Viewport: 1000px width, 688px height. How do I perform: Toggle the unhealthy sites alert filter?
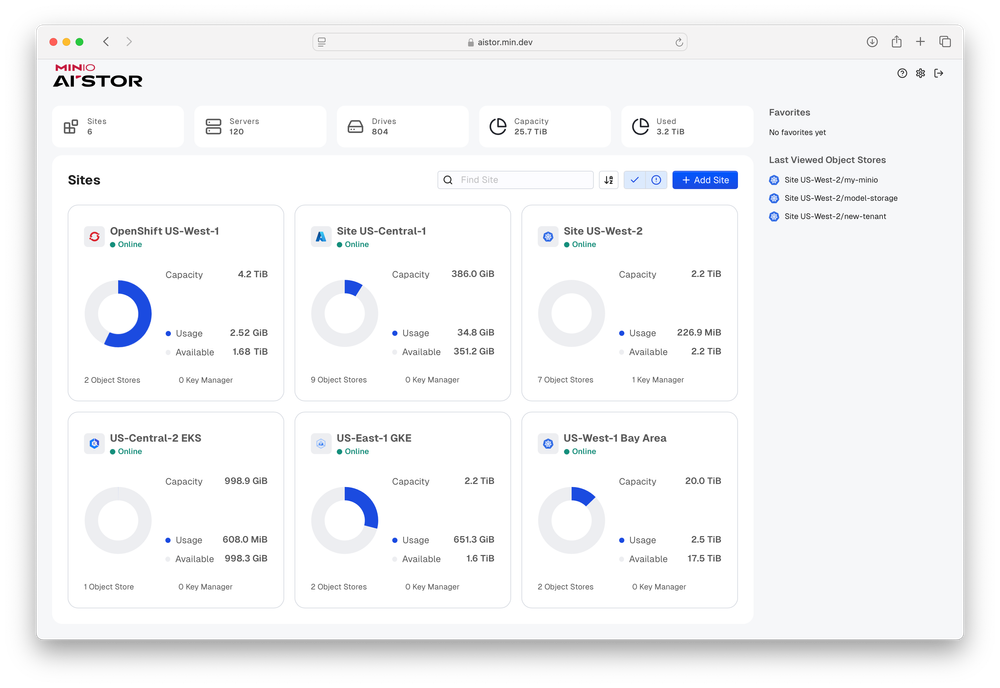655,179
